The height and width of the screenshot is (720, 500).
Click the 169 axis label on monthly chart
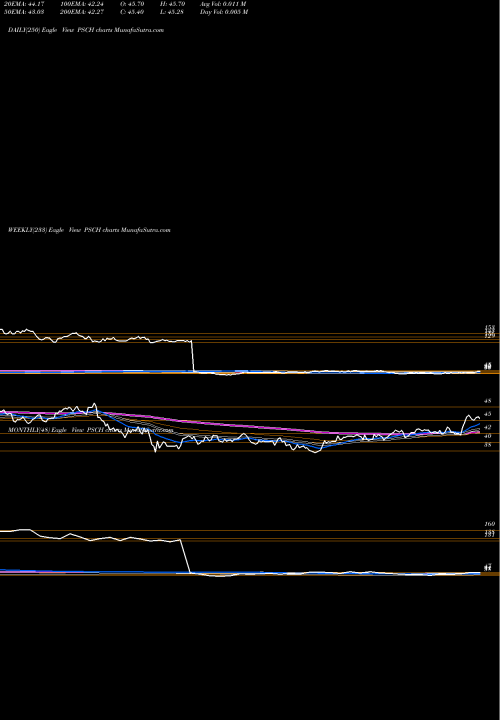tap(489, 524)
